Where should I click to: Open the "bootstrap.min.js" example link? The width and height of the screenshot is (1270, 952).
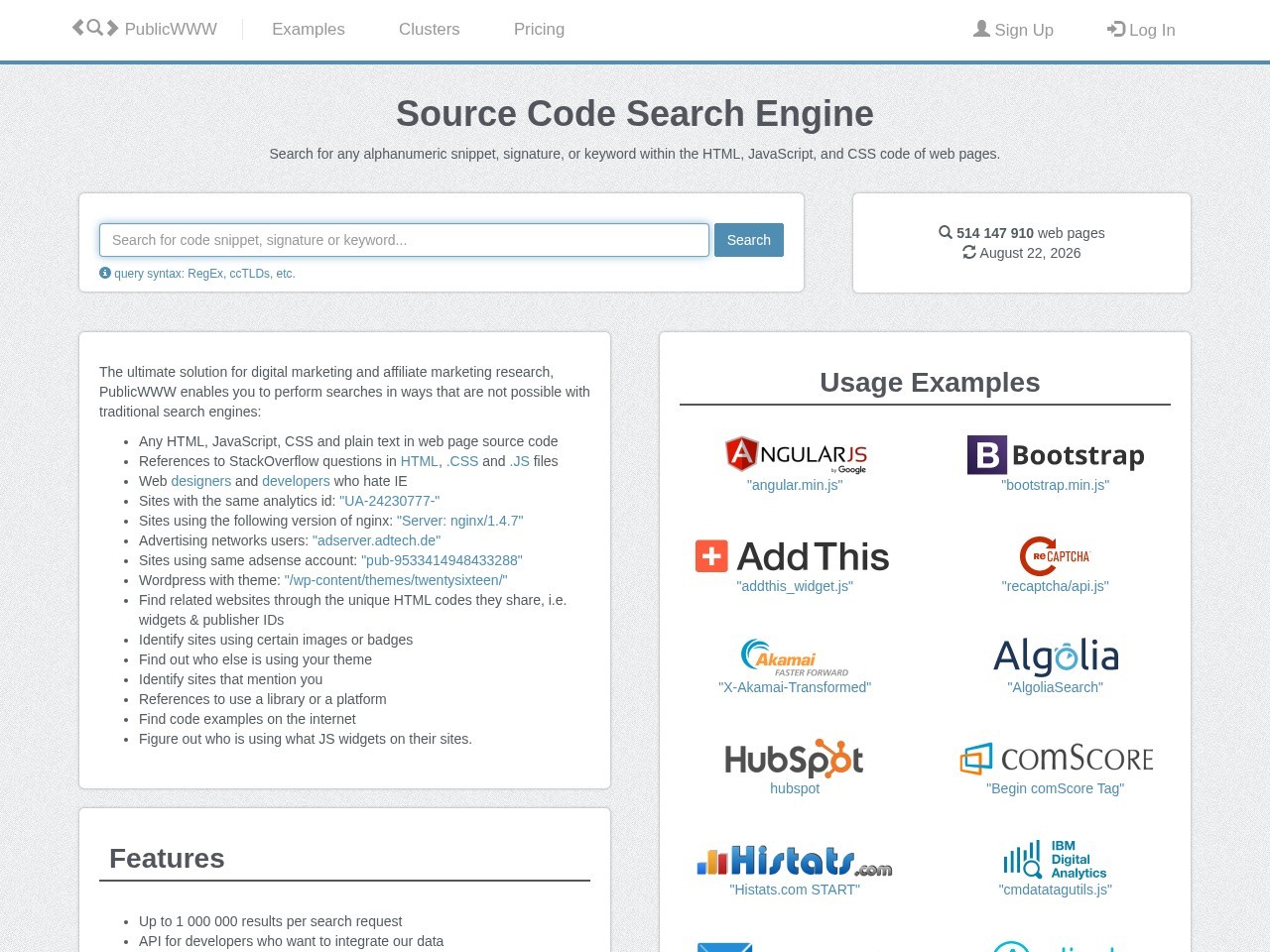1055,485
